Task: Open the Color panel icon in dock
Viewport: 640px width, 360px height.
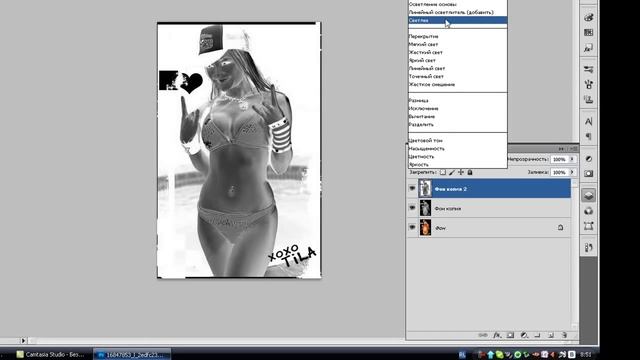Action: point(588,18)
